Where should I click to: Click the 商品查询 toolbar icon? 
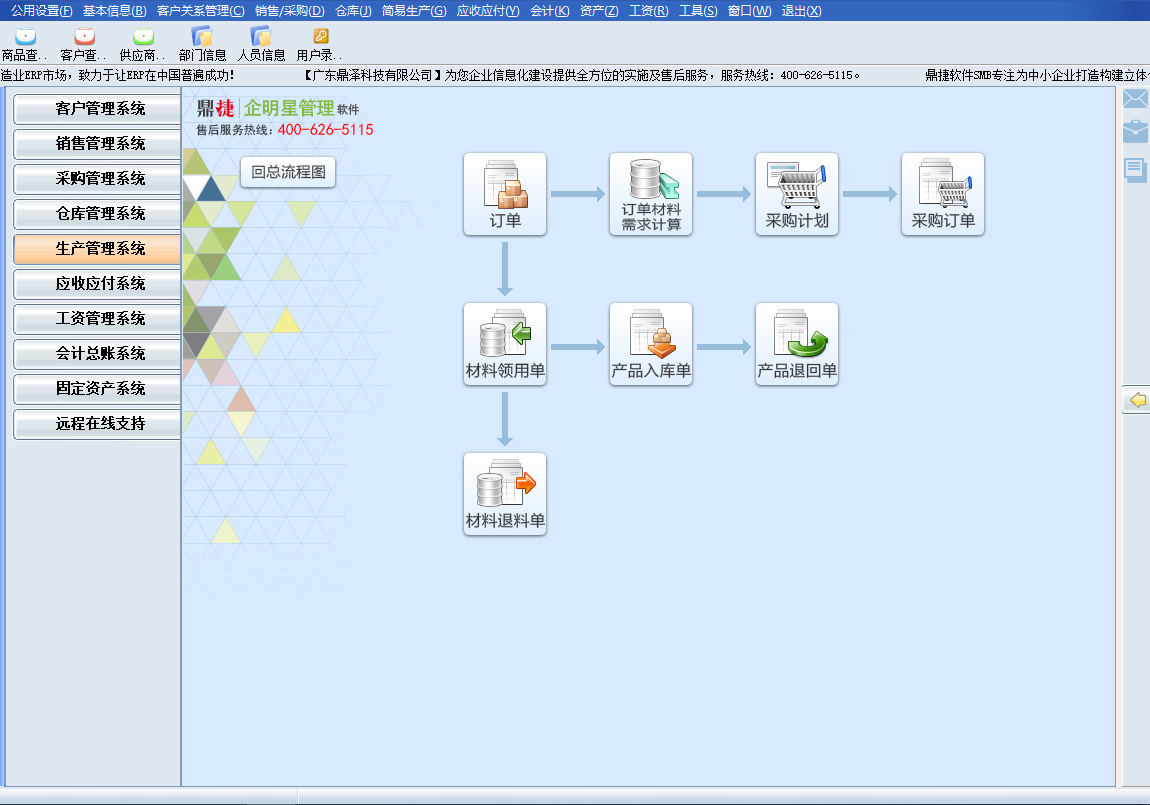tap(25, 44)
